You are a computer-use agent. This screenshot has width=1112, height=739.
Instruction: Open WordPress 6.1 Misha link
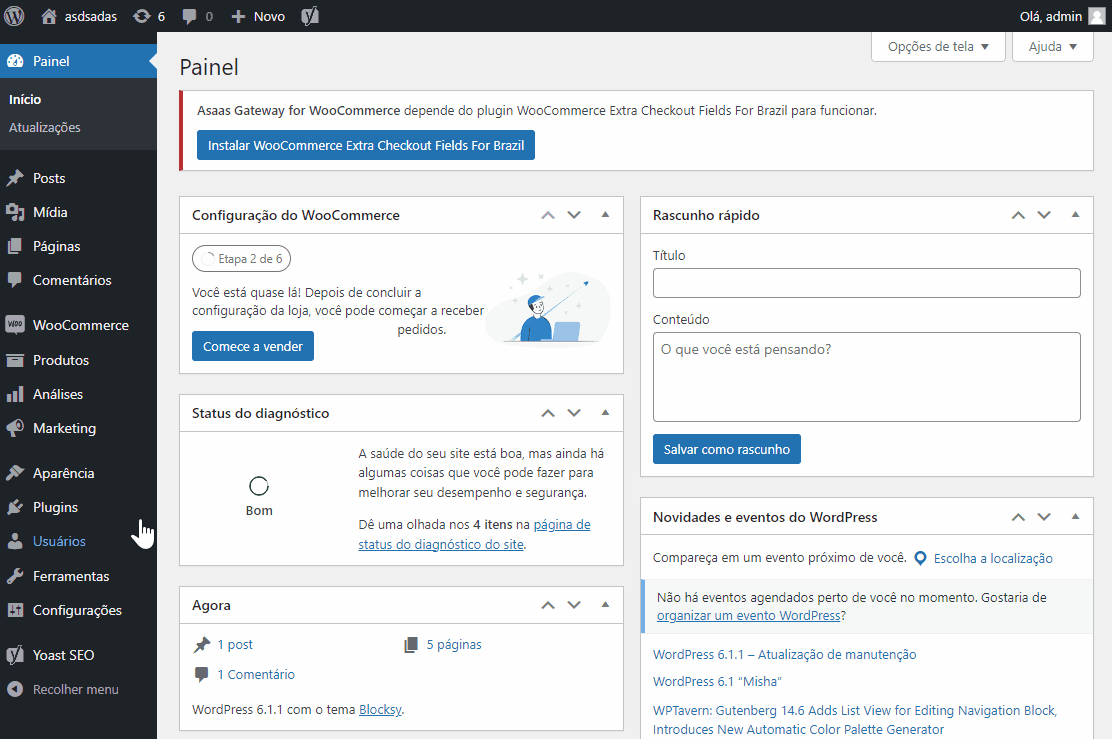pos(717,682)
